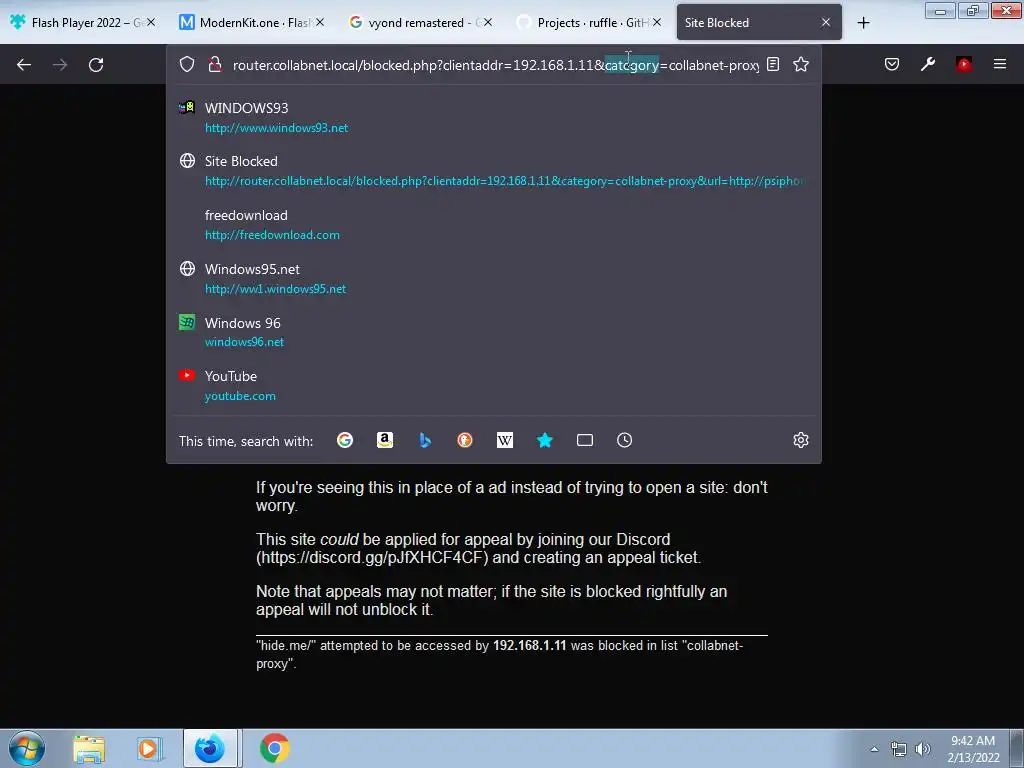The image size is (1024, 768).
Task: Click the insecure connection lock icon
Action: point(214,64)
